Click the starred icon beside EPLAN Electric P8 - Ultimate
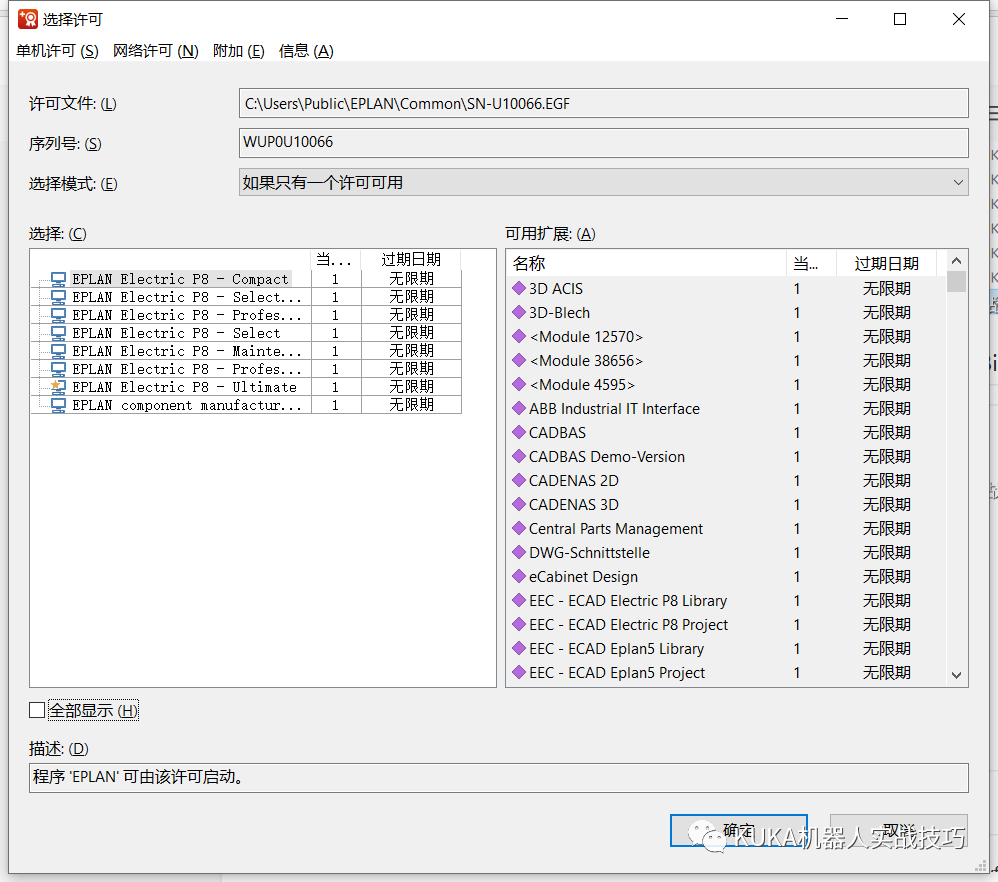Image resolution: width=998 pixels, height=882 pixels. [58, 387]
